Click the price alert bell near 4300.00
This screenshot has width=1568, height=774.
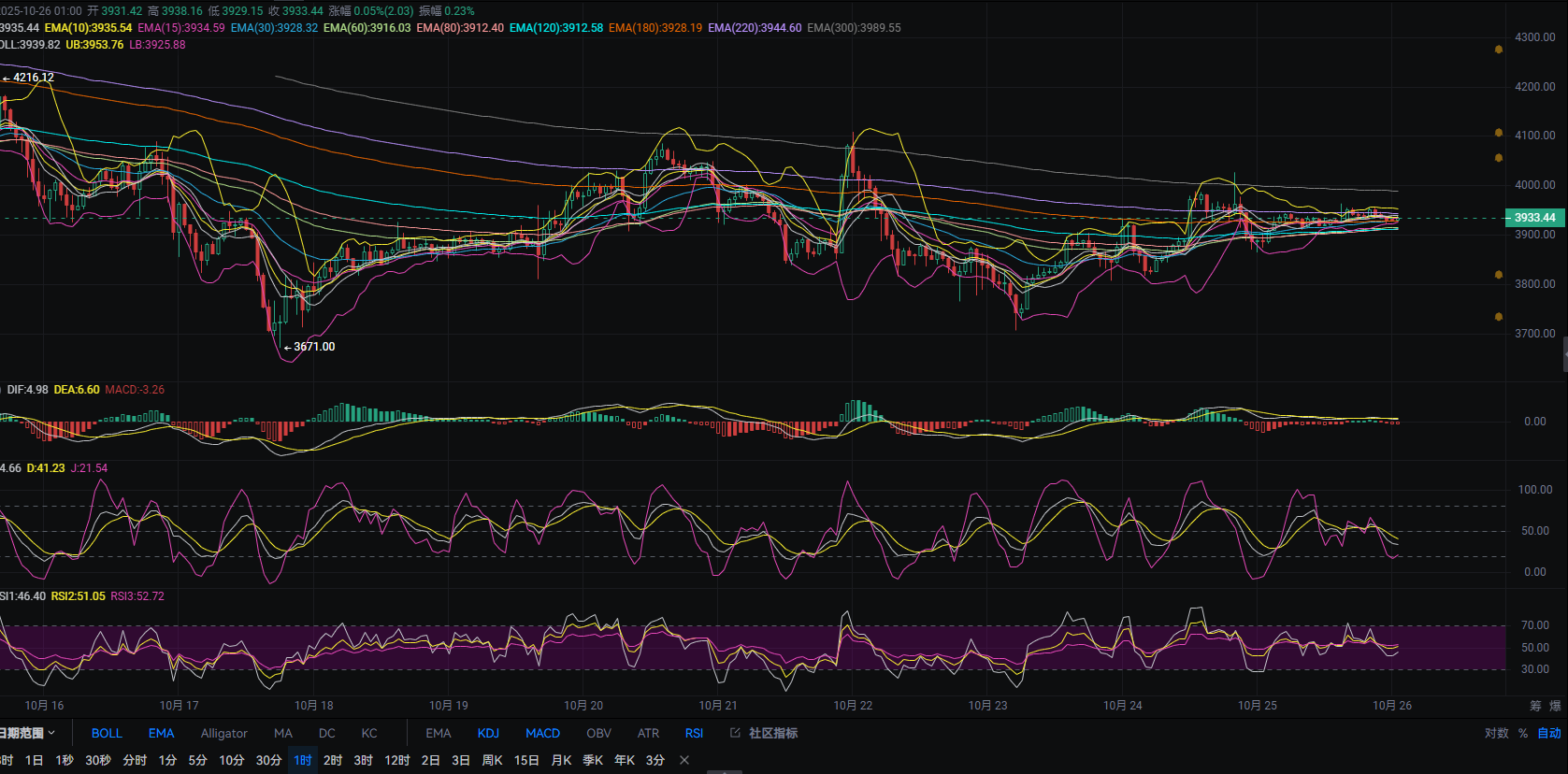(x=1499, y=50)
